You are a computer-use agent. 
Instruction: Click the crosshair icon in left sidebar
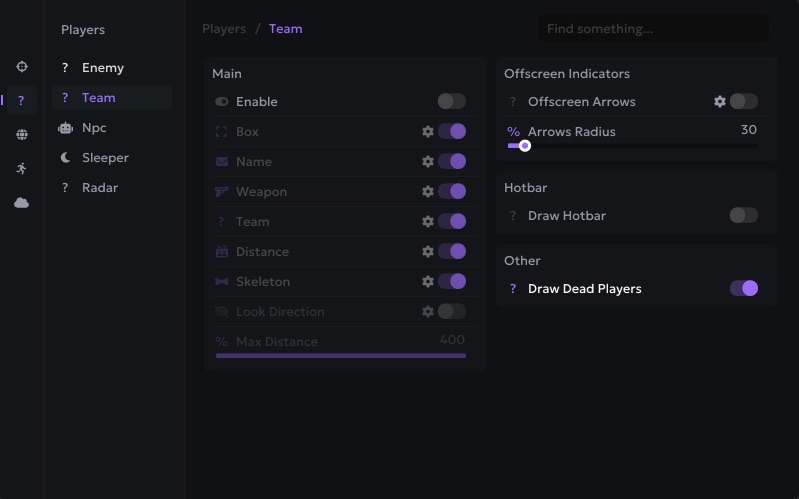tap(22, 67)
